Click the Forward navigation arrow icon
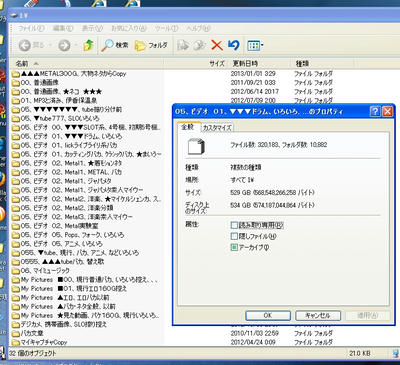 64,45
